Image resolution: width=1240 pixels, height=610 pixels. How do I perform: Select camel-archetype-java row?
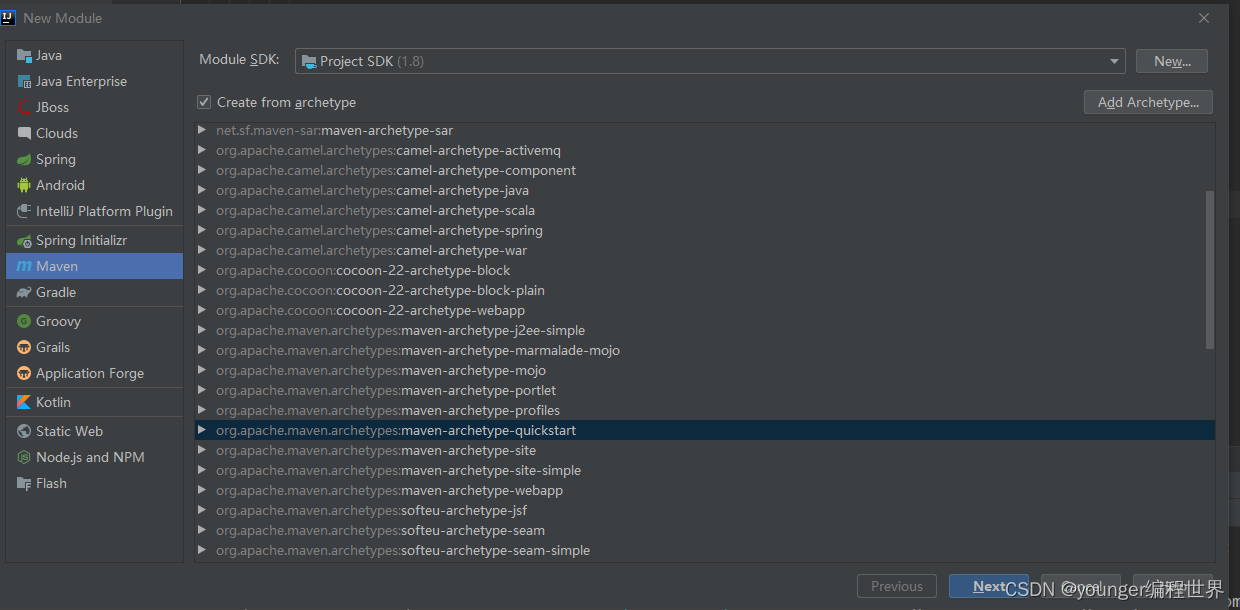pyautogui.click(x=705, y=190)
